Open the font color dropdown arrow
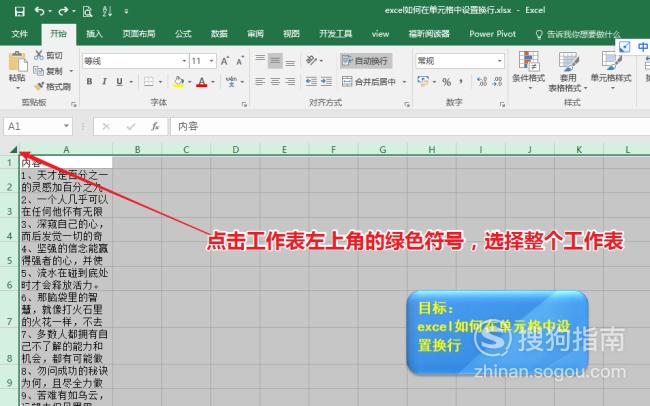The width and height of the screenshot is (650, 406). point(213,82)
